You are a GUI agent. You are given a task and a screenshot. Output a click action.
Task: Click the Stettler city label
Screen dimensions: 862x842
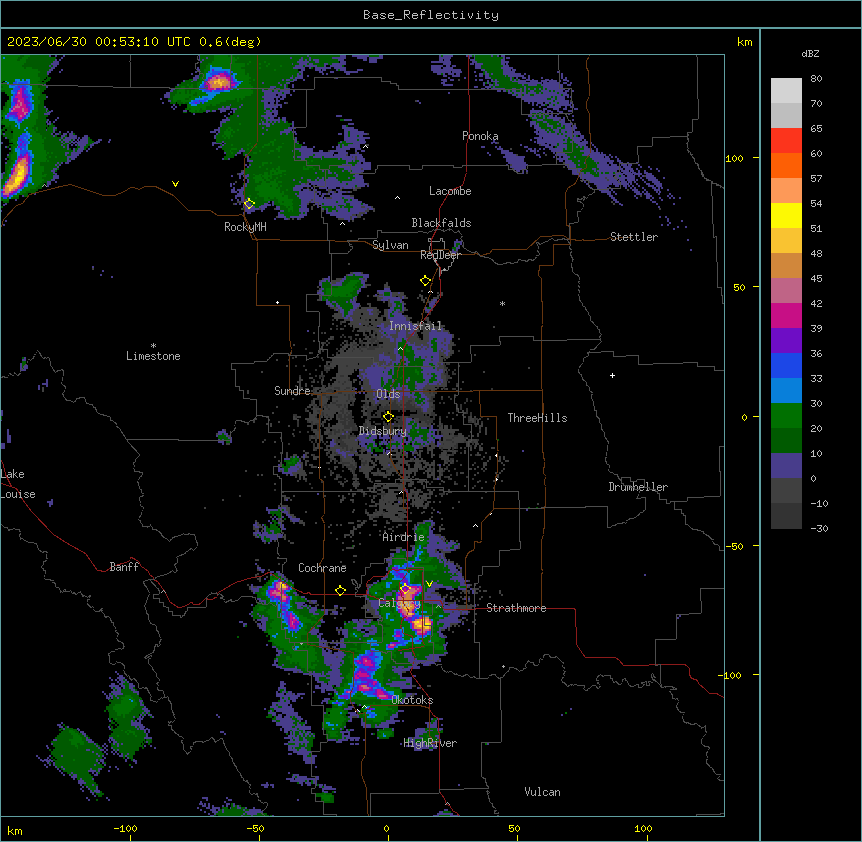point(633,237)
